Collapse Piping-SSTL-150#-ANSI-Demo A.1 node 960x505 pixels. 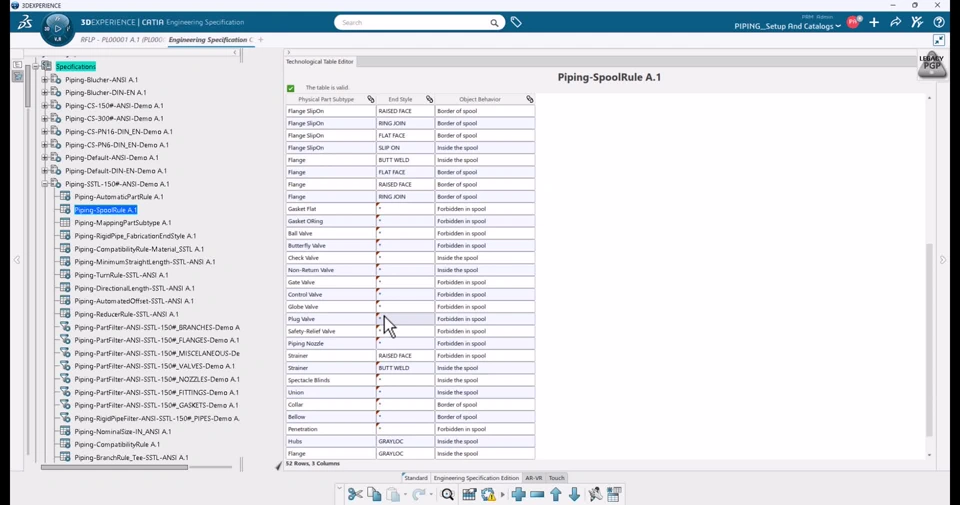pos(45,184)
